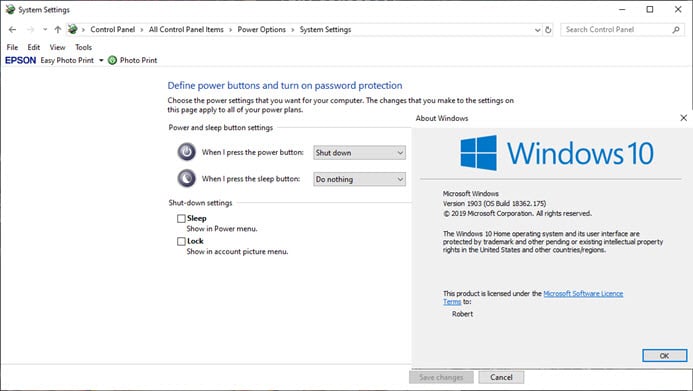Open the power button action dropdown

tap(359, 153)
